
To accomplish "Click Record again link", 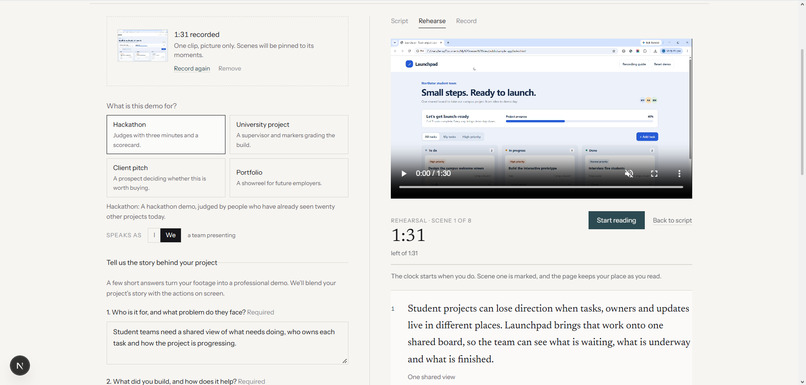I will pyautogui.click(x=192, y=68).
